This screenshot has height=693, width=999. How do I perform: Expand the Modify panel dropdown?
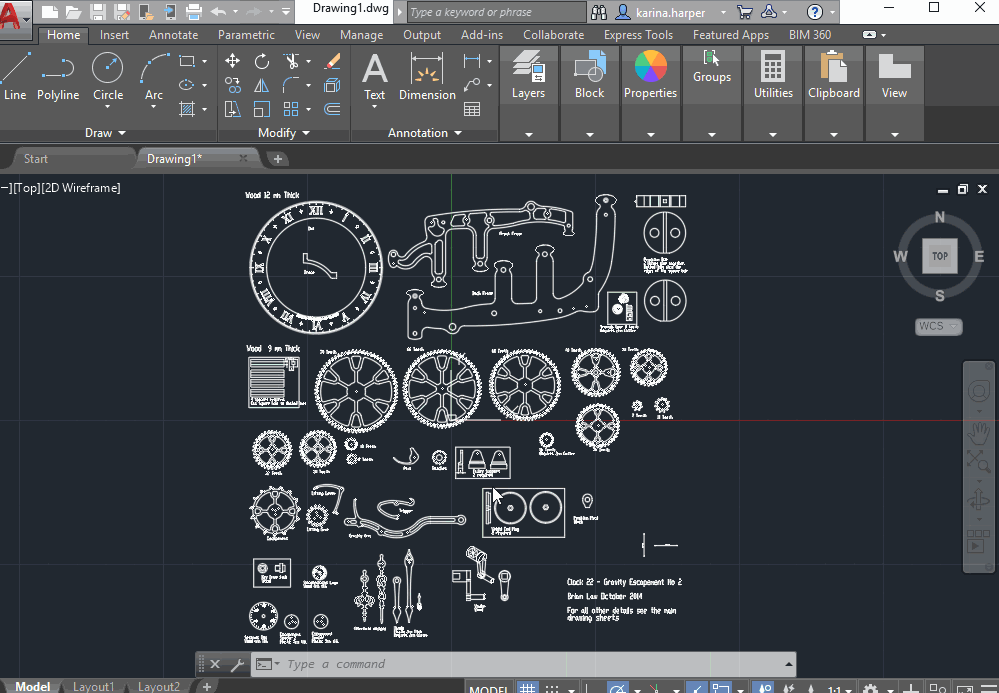pos(305,133)
